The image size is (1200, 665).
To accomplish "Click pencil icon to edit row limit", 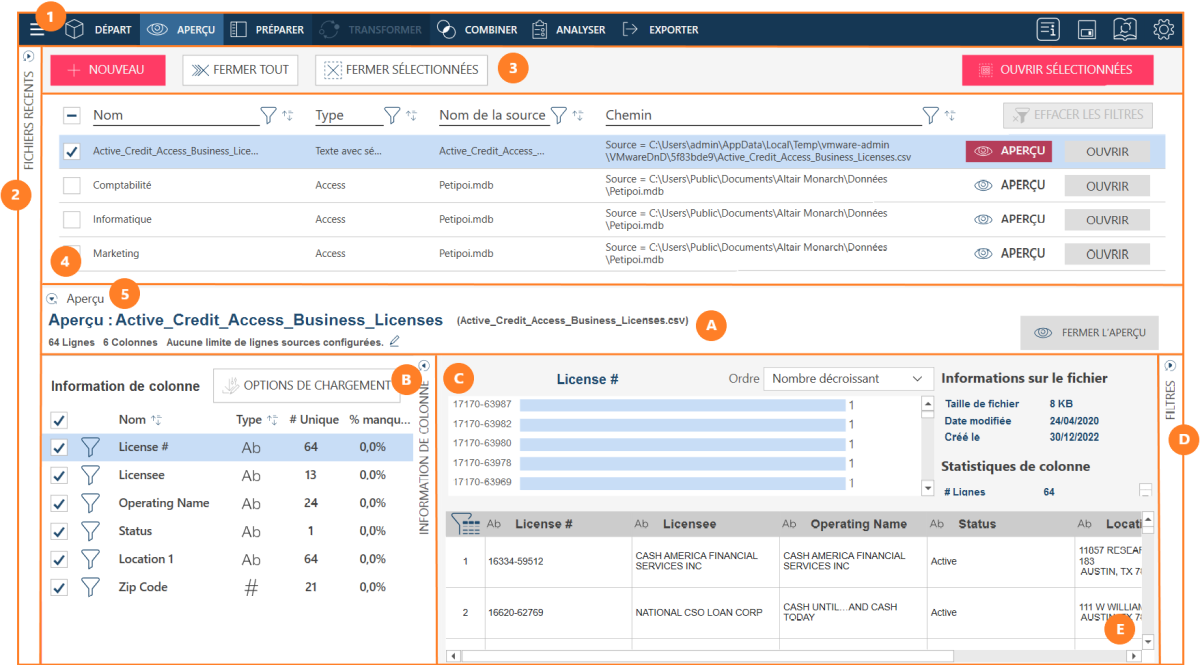I will point(395,342).
